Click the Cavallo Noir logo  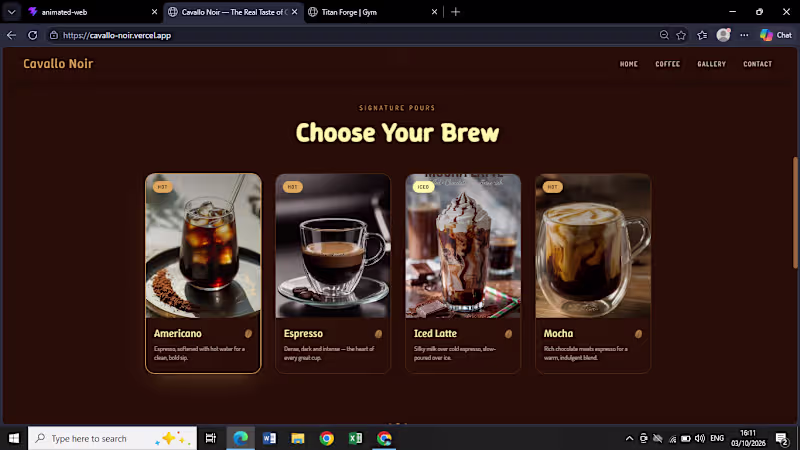58,64
